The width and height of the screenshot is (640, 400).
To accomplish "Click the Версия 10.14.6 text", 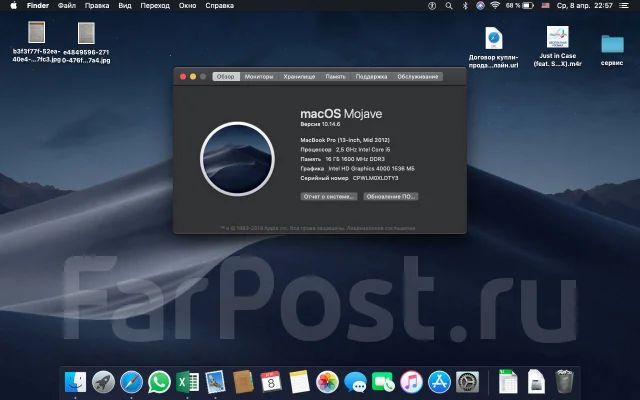I will point(320,124).
